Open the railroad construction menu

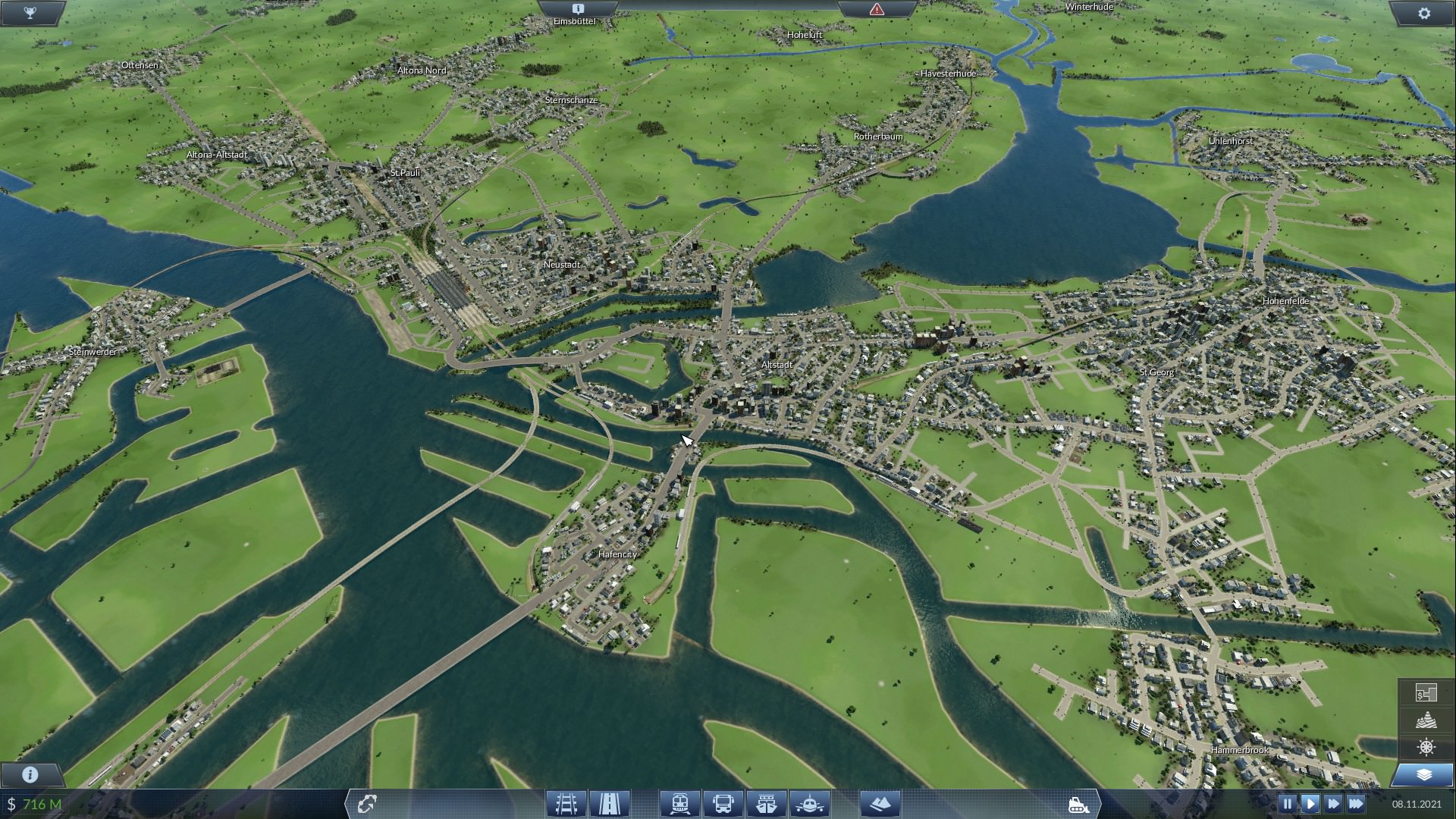tap(566, 803)
